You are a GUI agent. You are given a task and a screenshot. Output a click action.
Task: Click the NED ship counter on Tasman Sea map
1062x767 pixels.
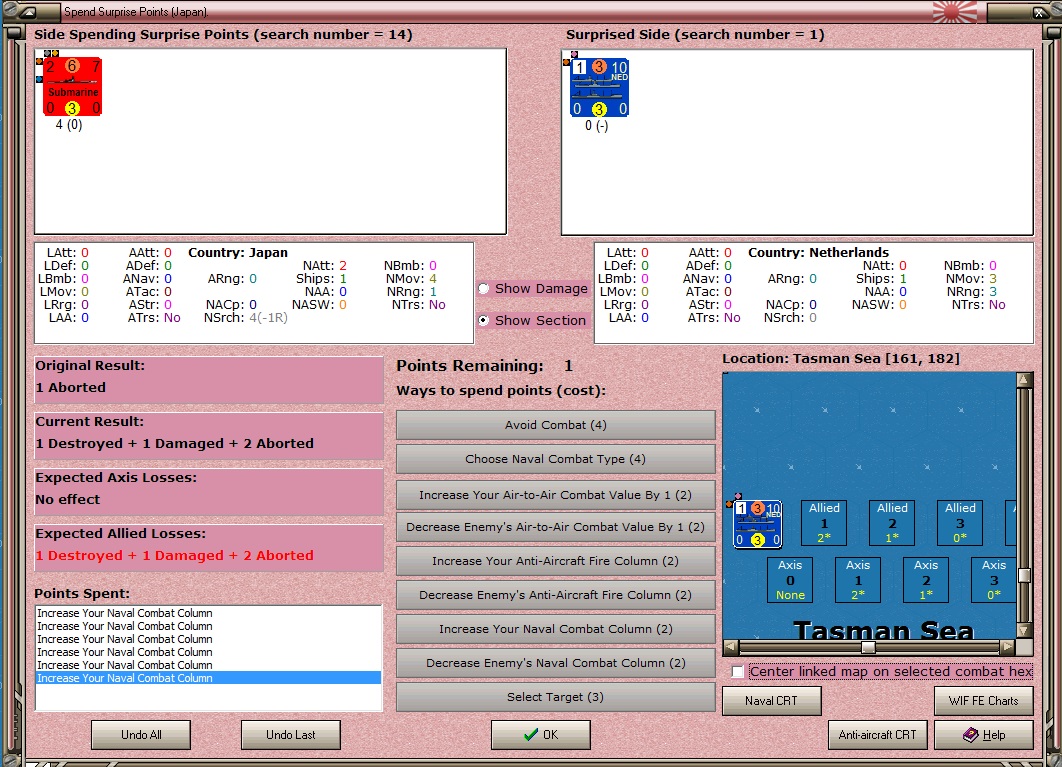[x=757, y=524]
